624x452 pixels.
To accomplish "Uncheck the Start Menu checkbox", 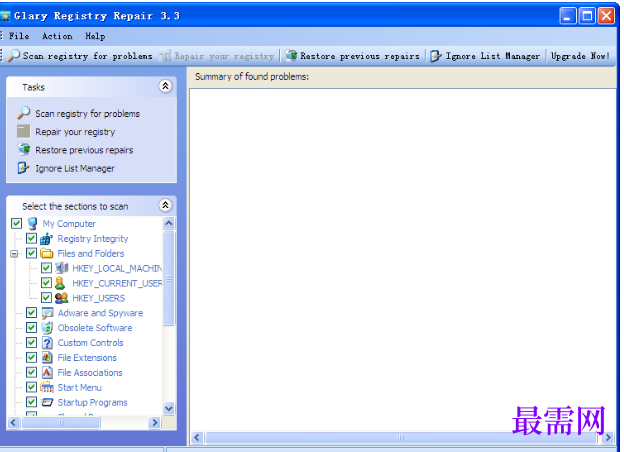I will [31, 387].
